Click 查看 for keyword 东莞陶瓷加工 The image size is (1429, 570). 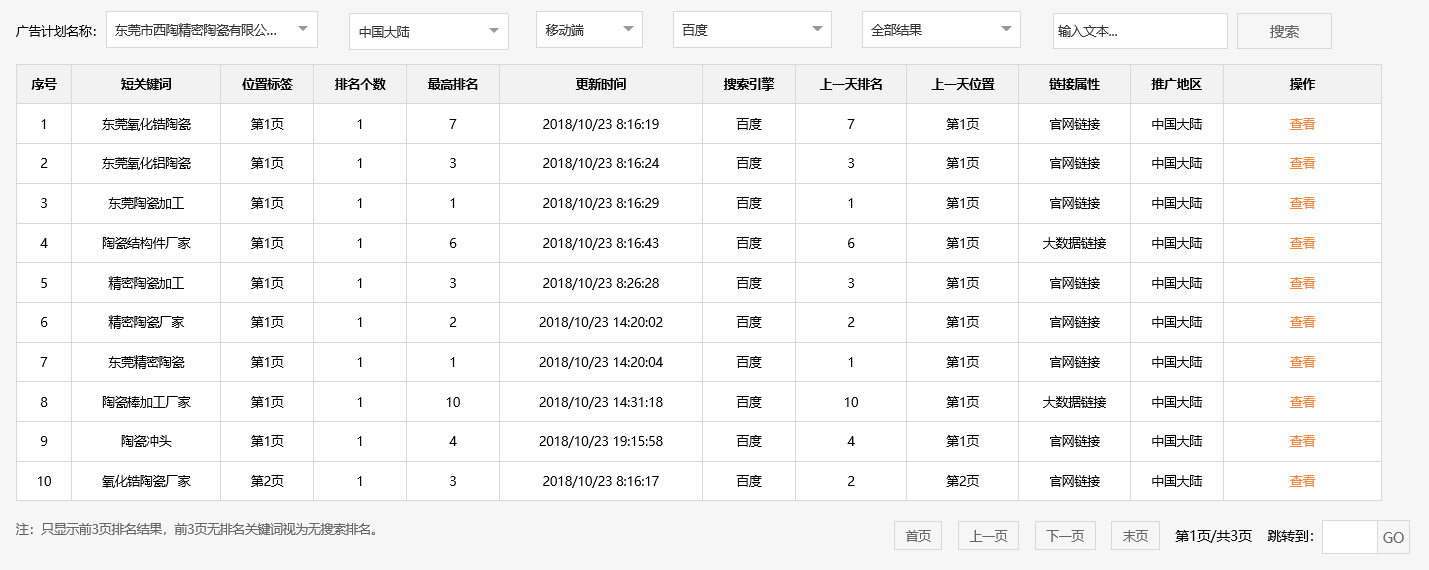[1302, 203]
